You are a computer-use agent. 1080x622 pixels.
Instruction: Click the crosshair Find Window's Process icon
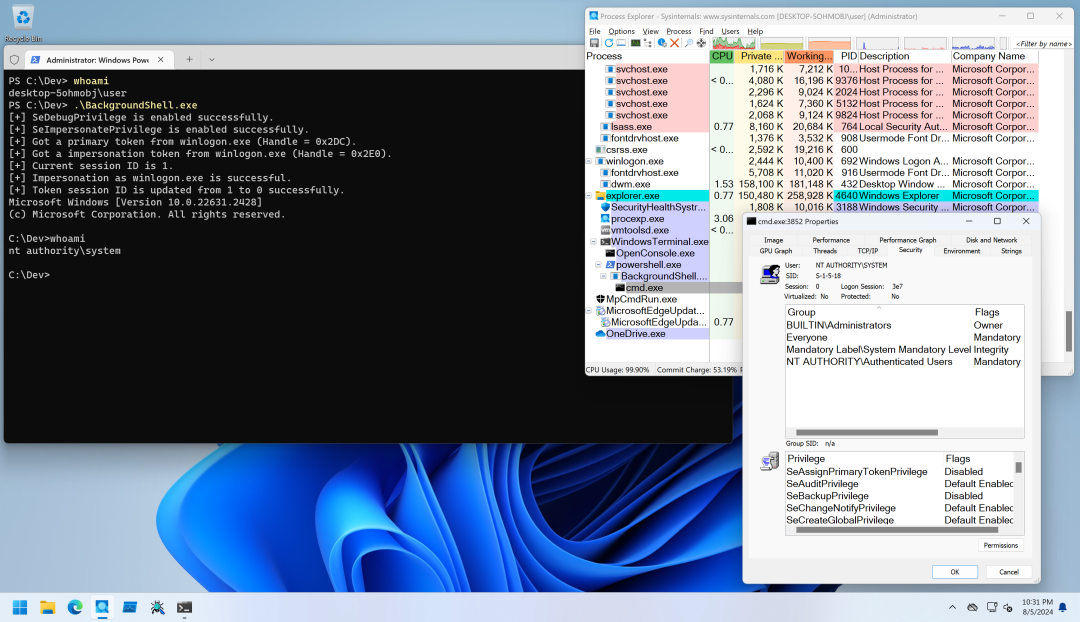pyautogui.click(x=701, y=43)
